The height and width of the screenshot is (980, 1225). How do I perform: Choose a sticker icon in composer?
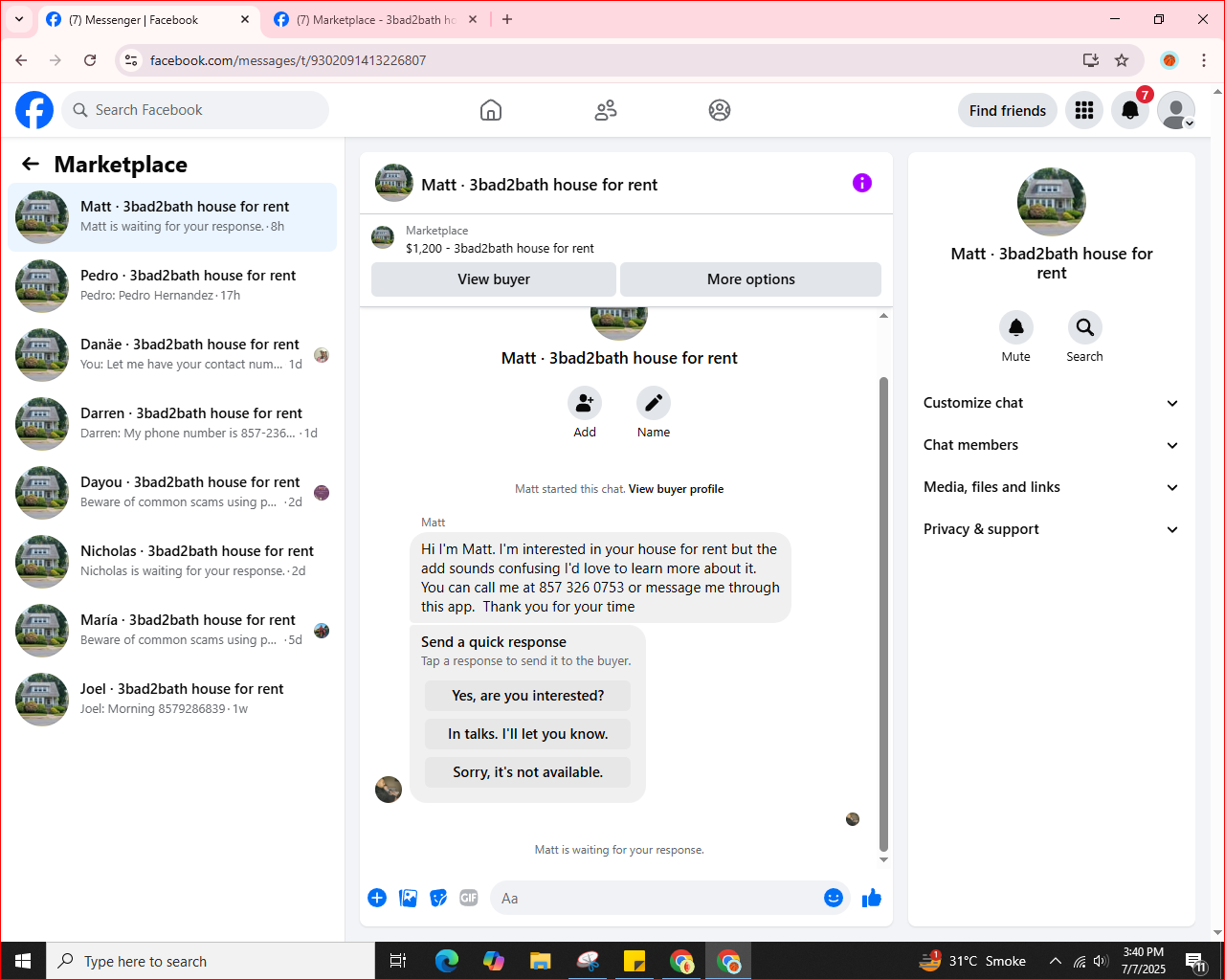[x=438, y=898]
